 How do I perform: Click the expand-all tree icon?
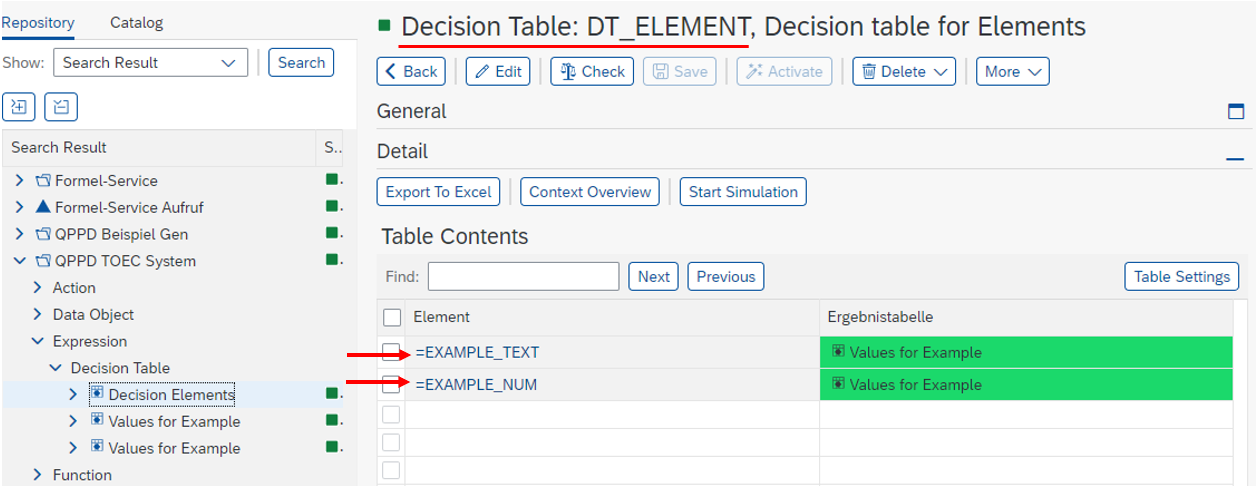click(x=20, y=106)
